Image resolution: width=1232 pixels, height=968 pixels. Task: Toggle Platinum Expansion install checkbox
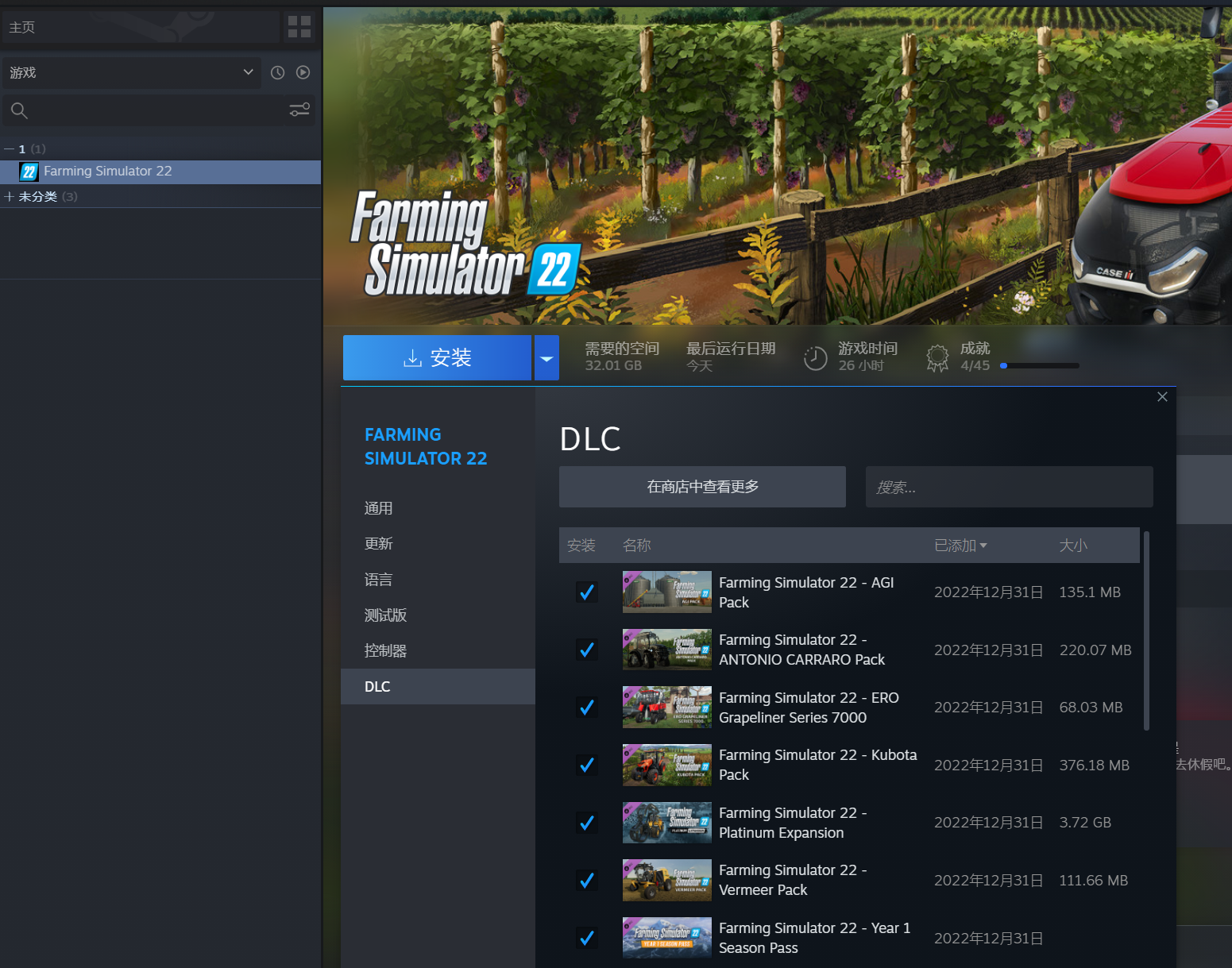coord(587,823)
